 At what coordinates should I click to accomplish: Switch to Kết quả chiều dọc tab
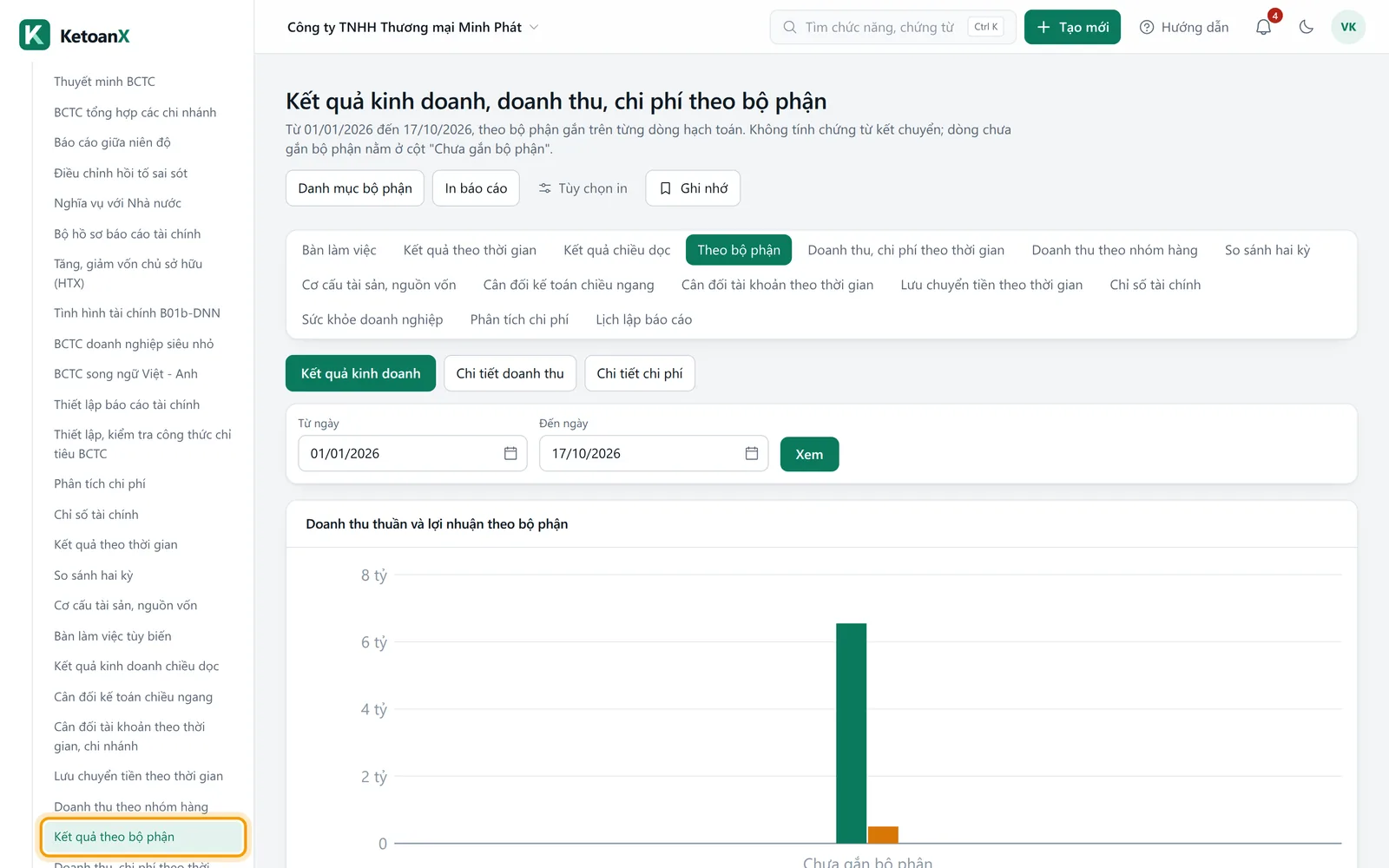617,250
